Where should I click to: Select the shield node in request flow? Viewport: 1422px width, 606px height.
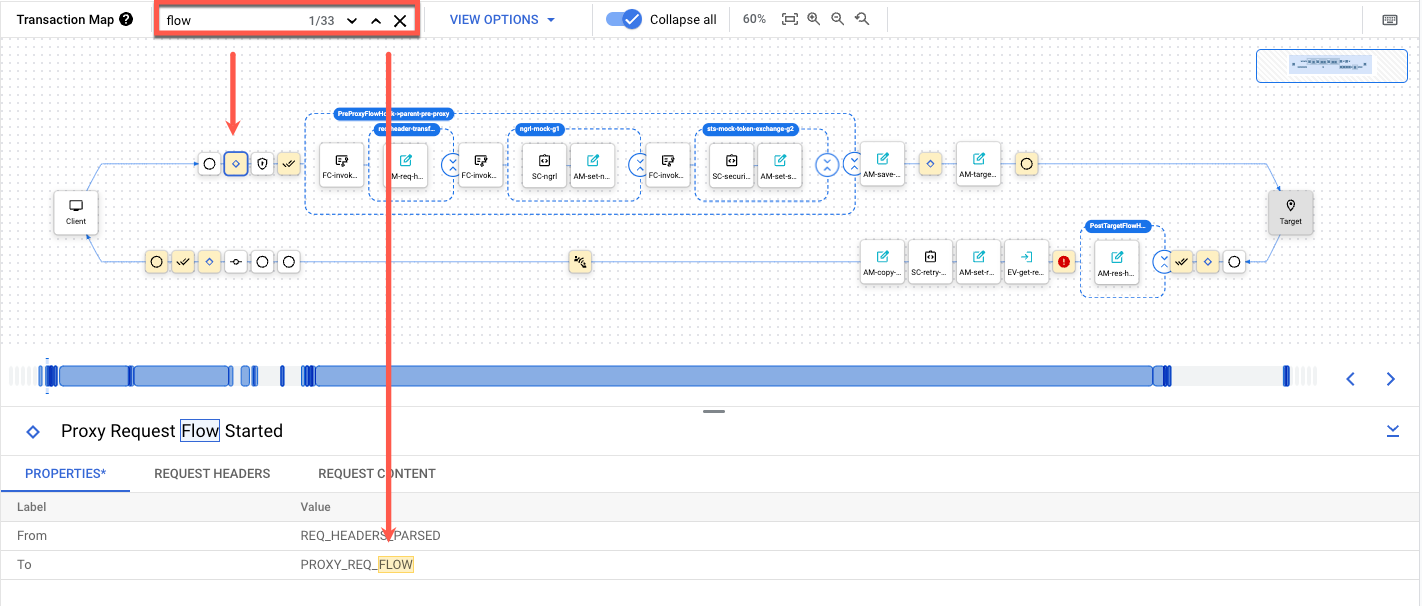click(x=262, y=164)
